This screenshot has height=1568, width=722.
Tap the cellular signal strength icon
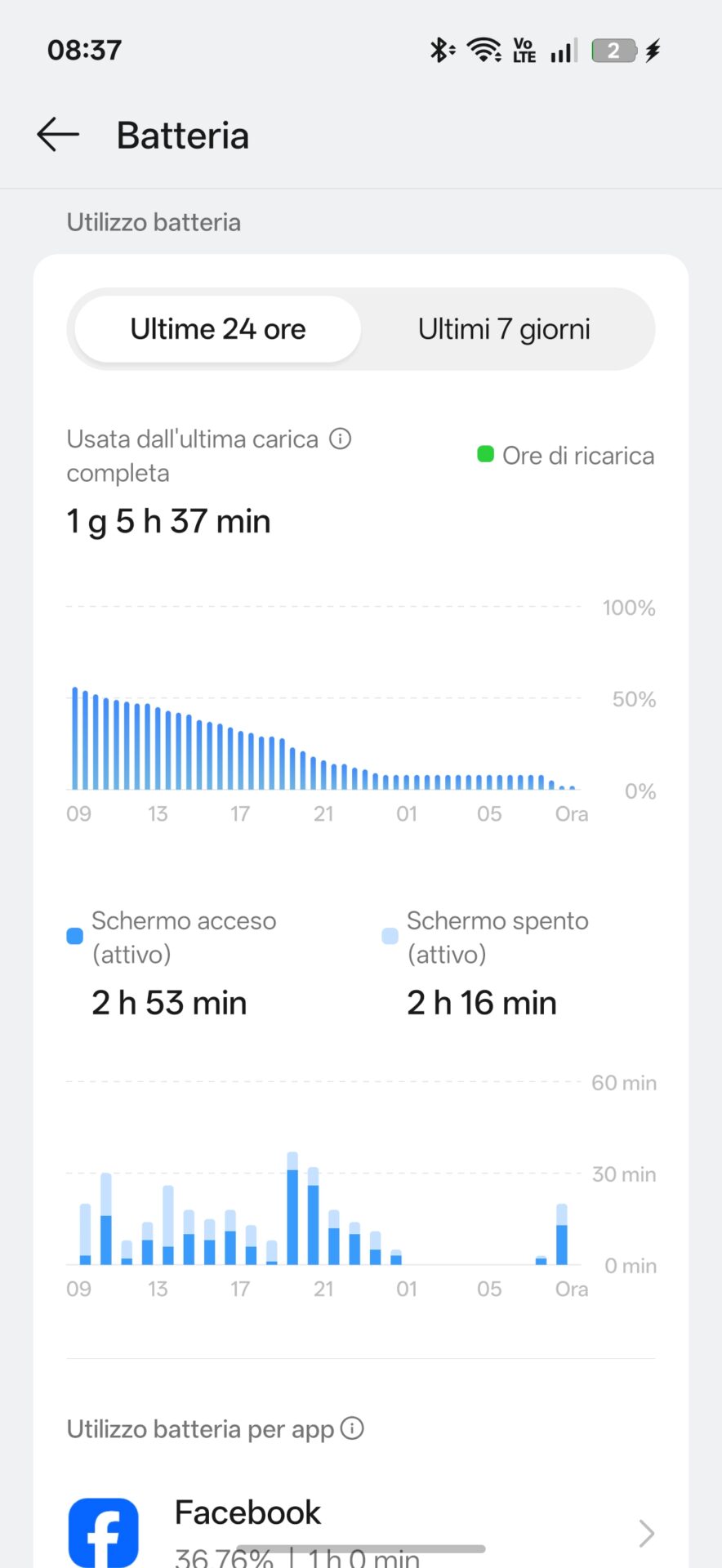(564, 51)
